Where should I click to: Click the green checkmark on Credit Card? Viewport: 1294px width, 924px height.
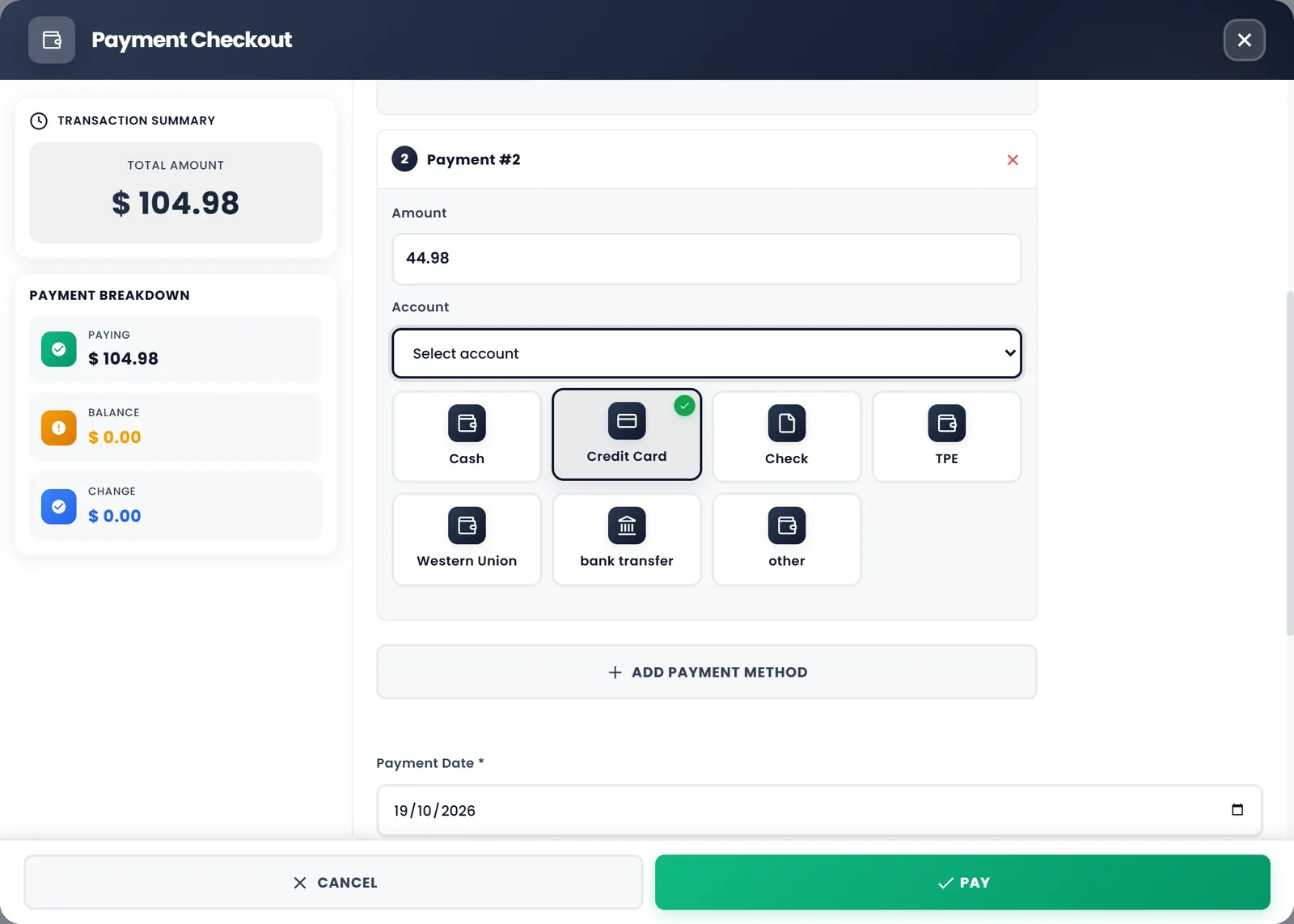[684, 406]
